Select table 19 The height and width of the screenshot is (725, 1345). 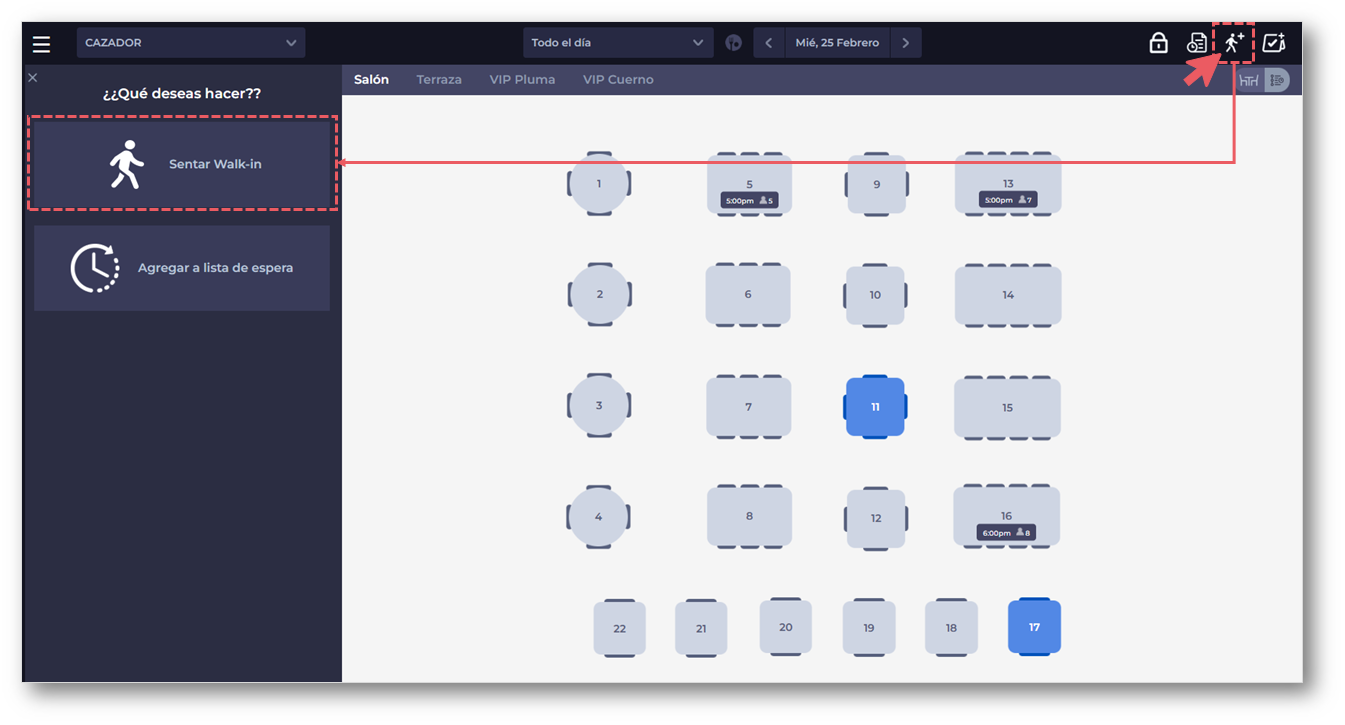[869, 628]
